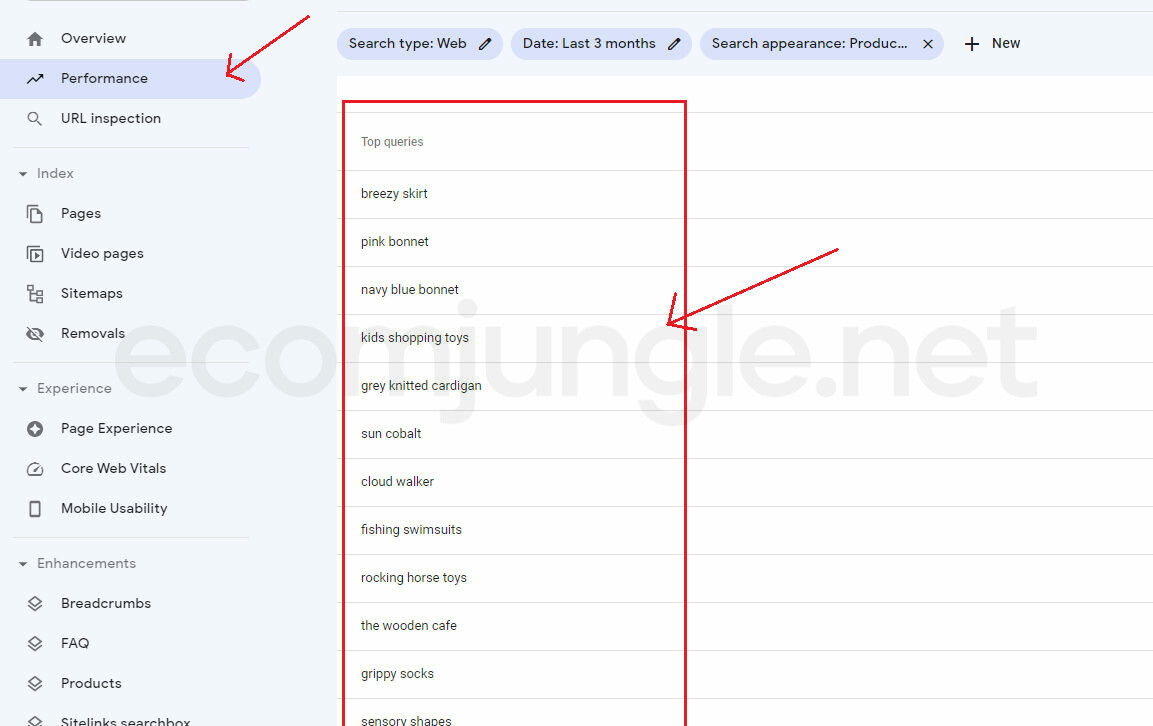The height and width of the screenshot is (726, 1153).
Task: Add a New filter
Action: [992, 44]
